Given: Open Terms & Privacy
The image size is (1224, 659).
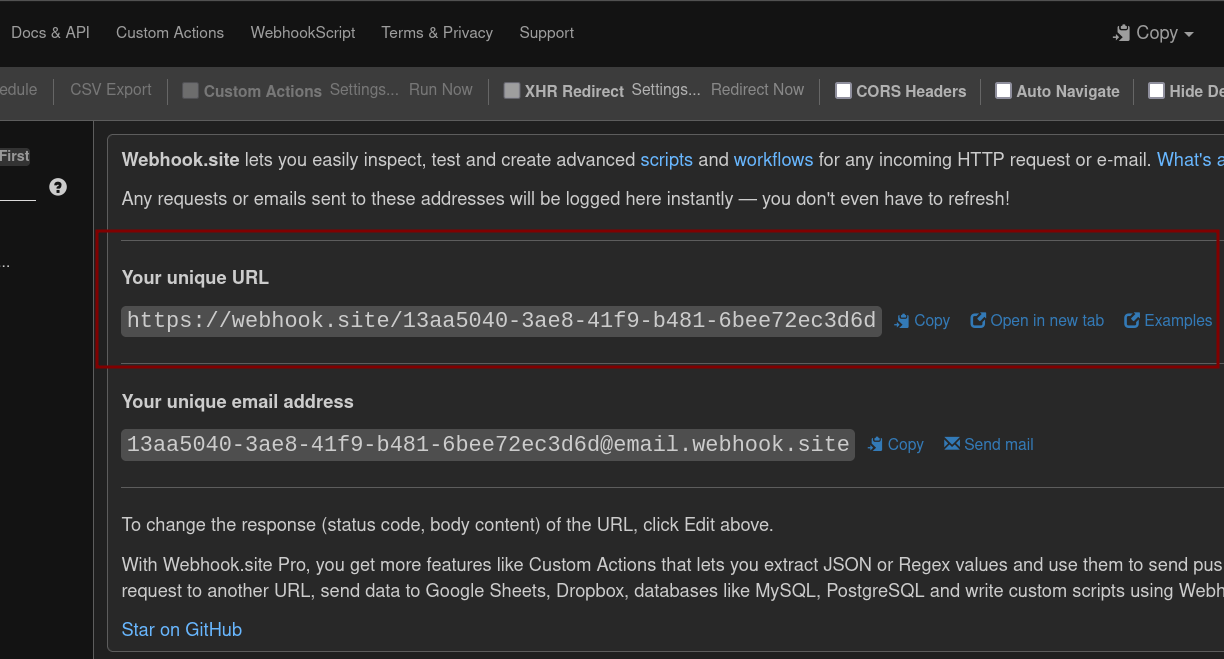Looking at the screenshot, I should (437, 33).
